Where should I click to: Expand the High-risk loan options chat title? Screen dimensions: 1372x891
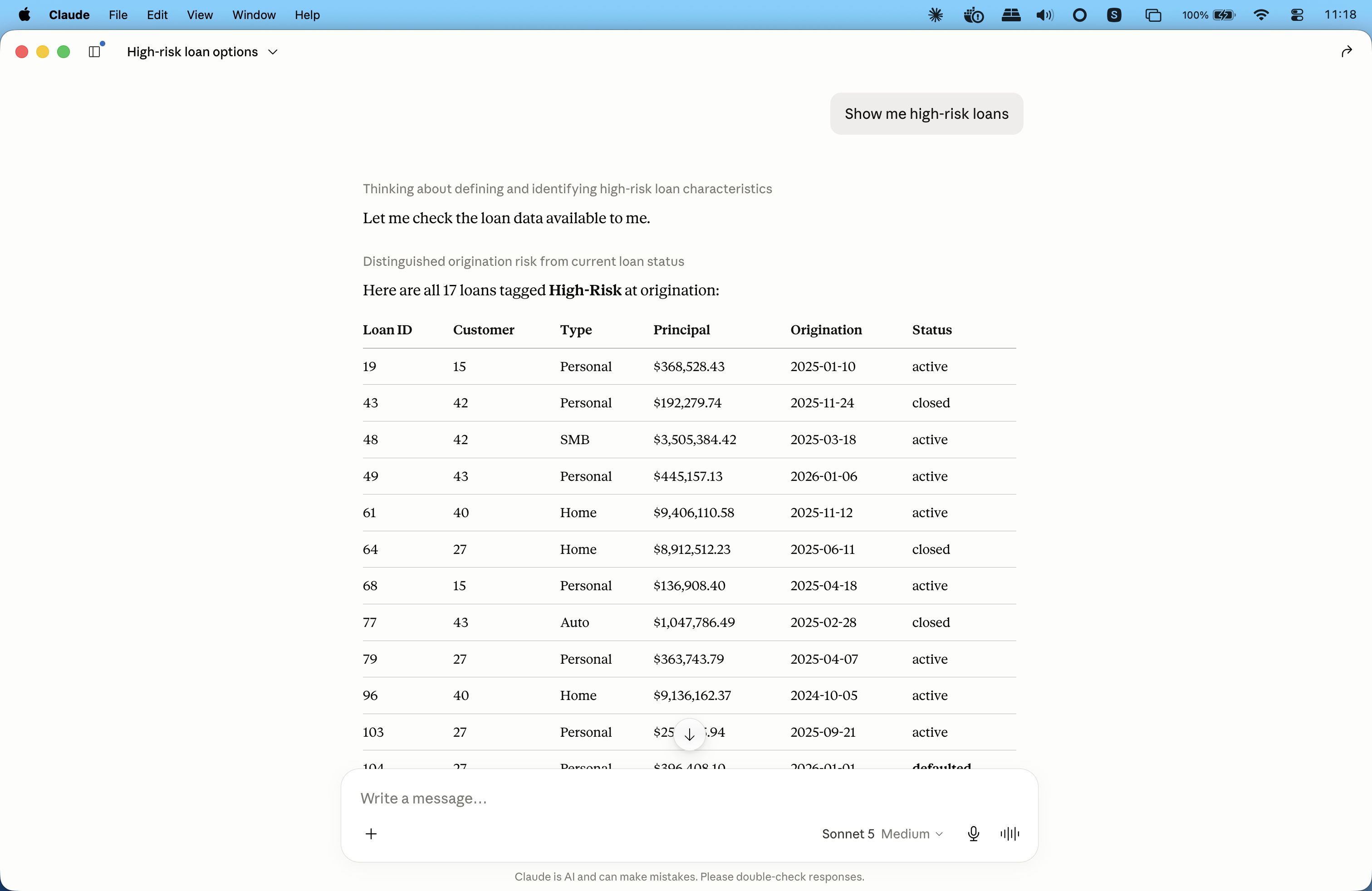coord(203,52)
